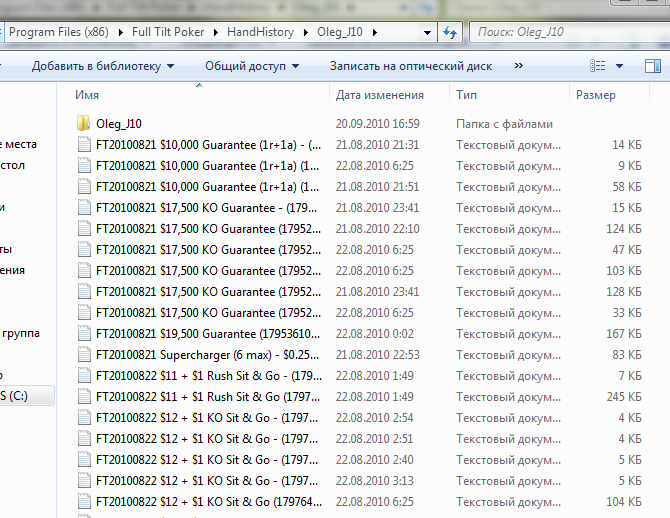
Task: Go to Program Files (x86) breadcrumb
Action: pos(59,32)
